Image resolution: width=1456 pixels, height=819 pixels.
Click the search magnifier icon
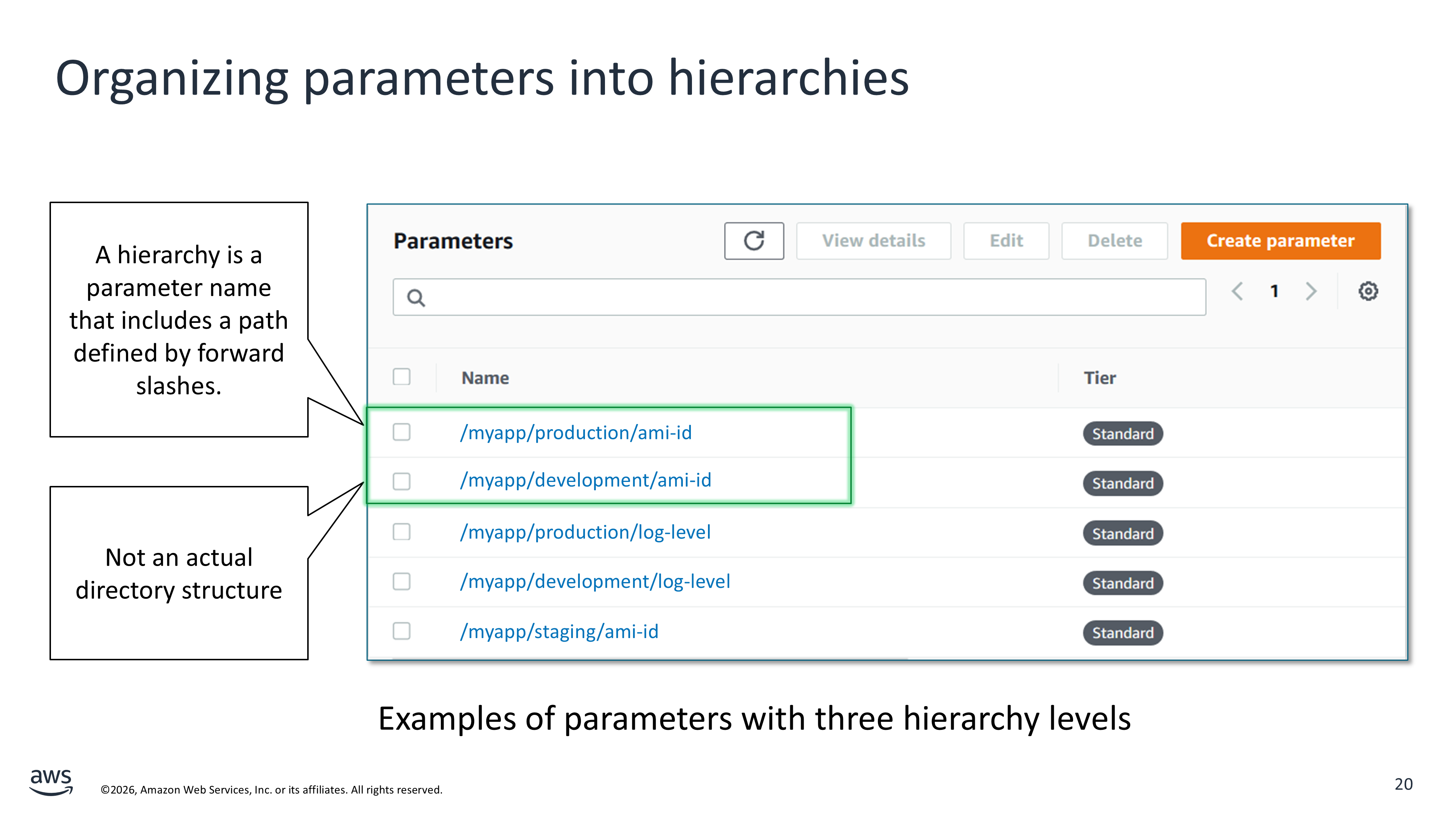(416, 297)
